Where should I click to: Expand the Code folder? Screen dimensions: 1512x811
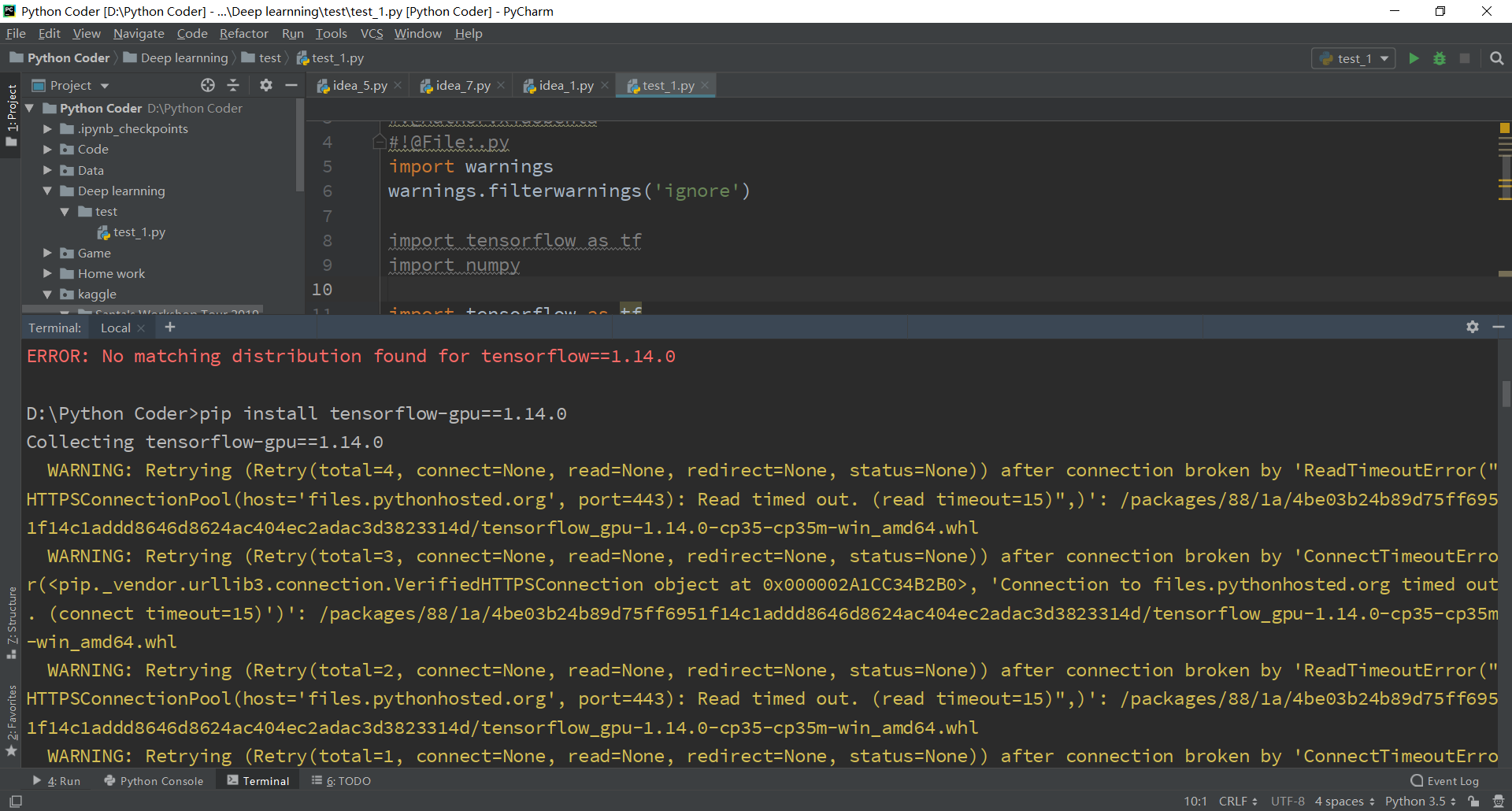pos(47,149)
